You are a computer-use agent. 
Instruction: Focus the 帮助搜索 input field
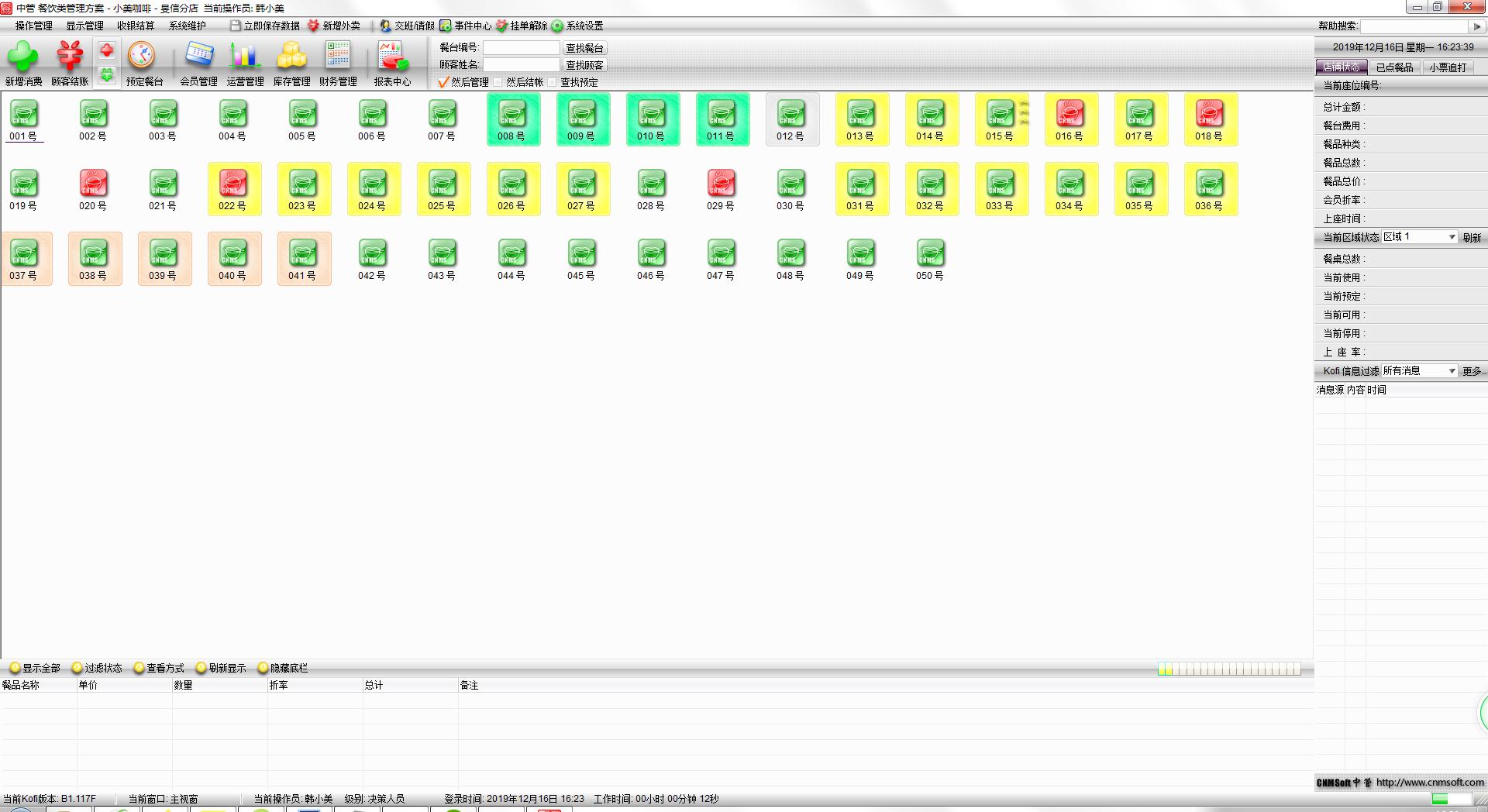(x=1414, y=26)
